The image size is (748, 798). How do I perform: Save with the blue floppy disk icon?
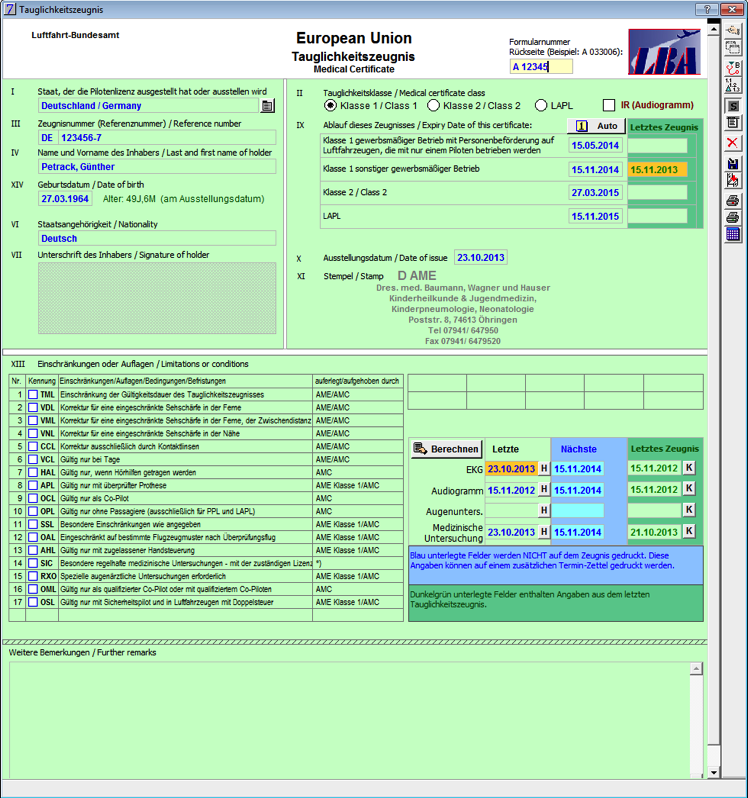733,163
